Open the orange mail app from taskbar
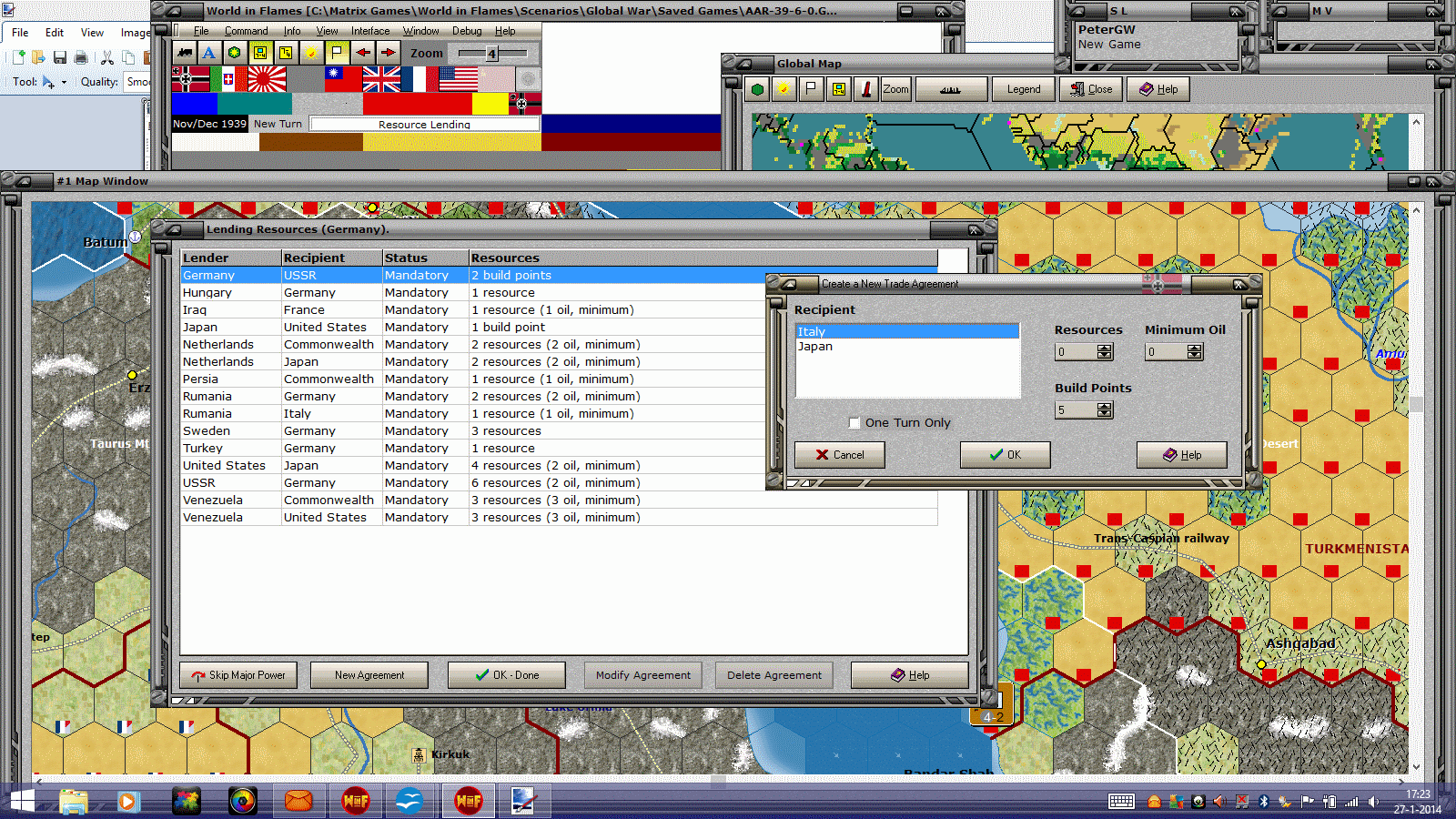 tap(298, 801)
